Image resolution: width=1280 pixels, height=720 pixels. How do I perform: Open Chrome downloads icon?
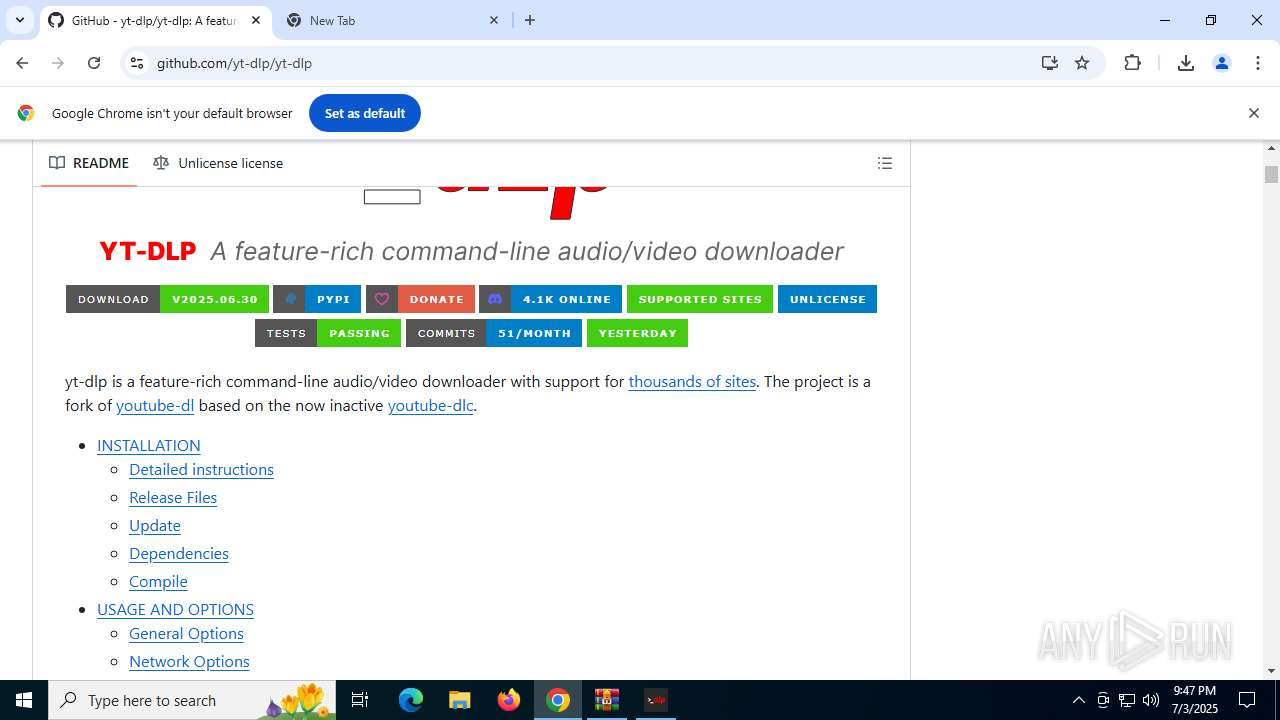[1186, 63]
